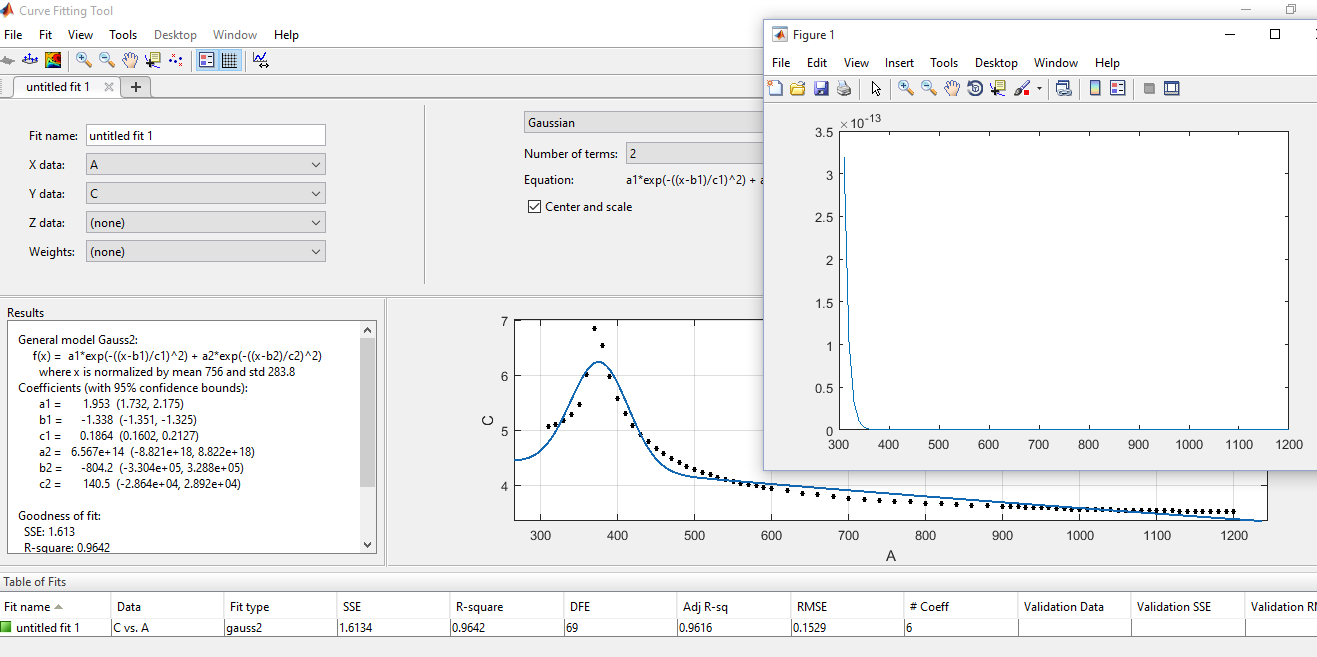Expand the Y data dropdown showing C
This screenshot has width=1317, height=657.
(x=206, y=194)
